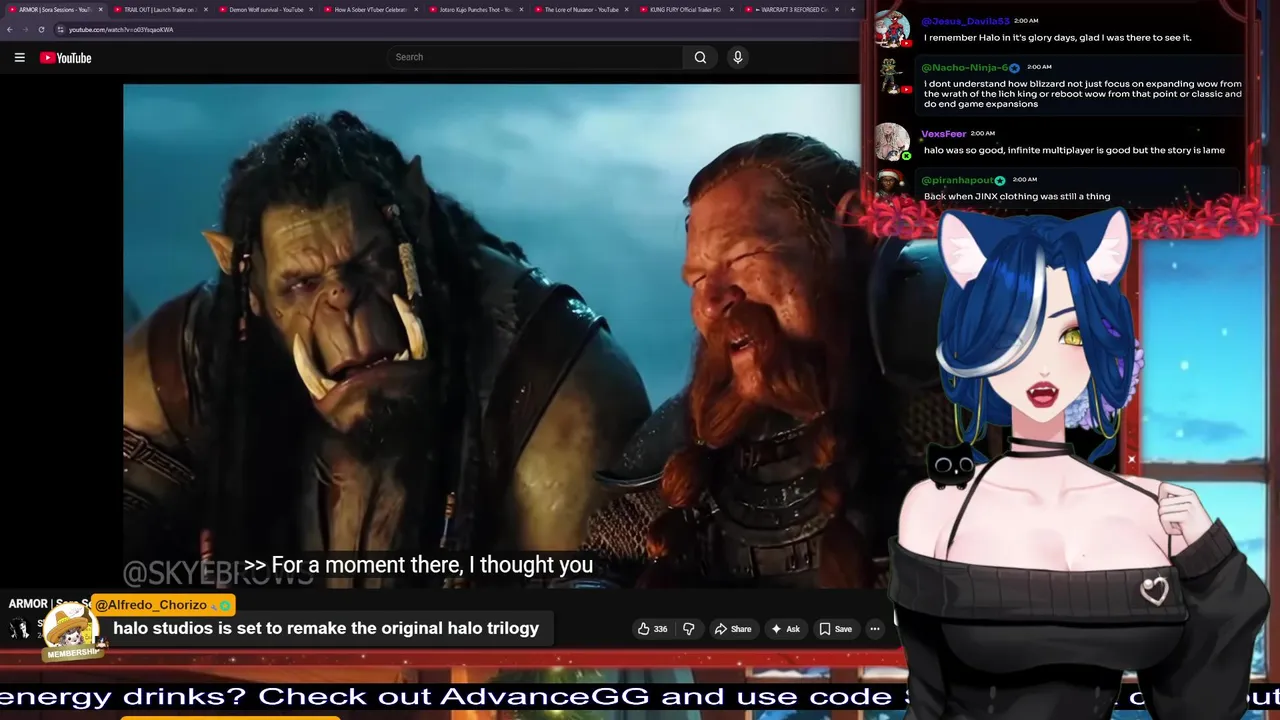Start voice search with microphone icon
Viewport: 1280px width, 720px height.
(738, 57)
